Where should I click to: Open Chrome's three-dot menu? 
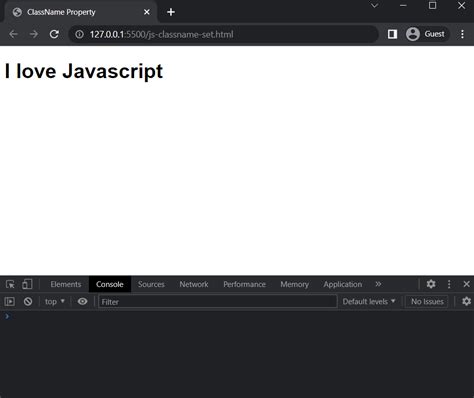[462, 34]
